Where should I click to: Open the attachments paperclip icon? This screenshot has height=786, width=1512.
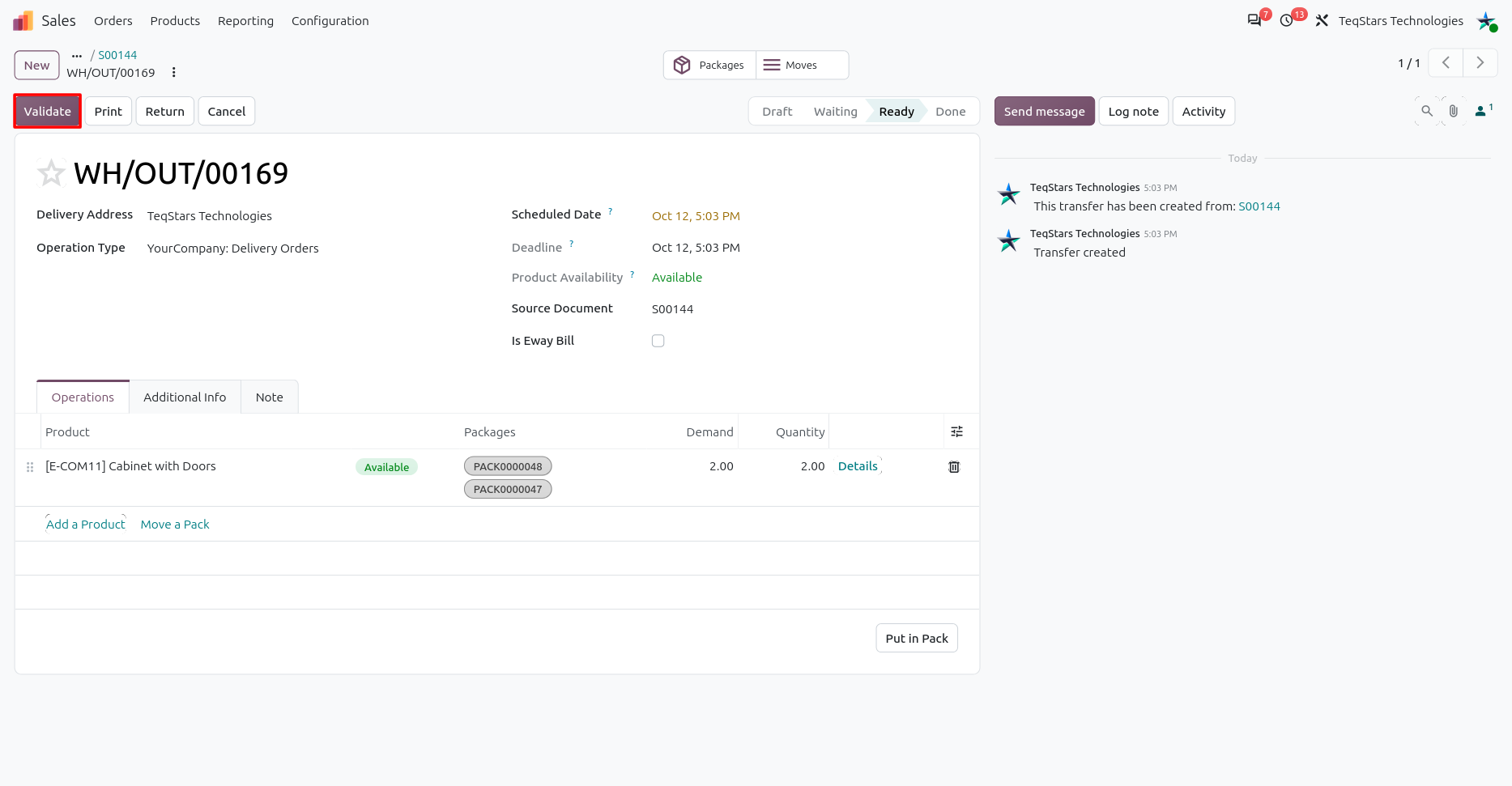coord(1454,111)
